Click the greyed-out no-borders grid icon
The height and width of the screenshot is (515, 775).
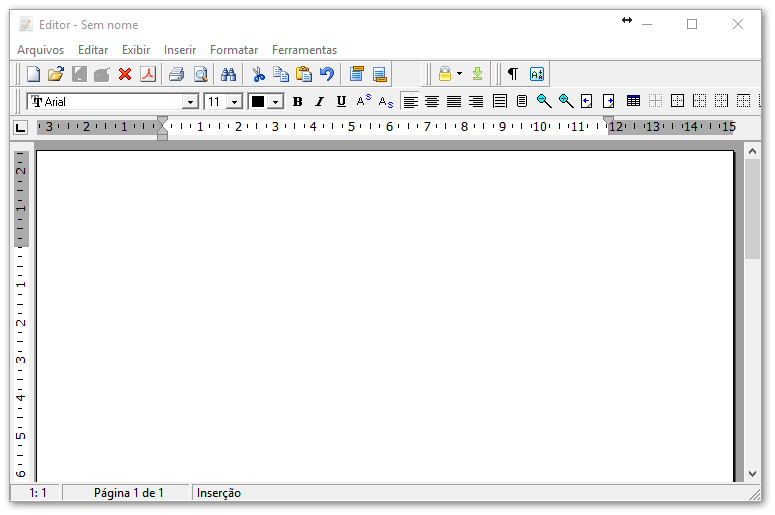coord(655,101)
